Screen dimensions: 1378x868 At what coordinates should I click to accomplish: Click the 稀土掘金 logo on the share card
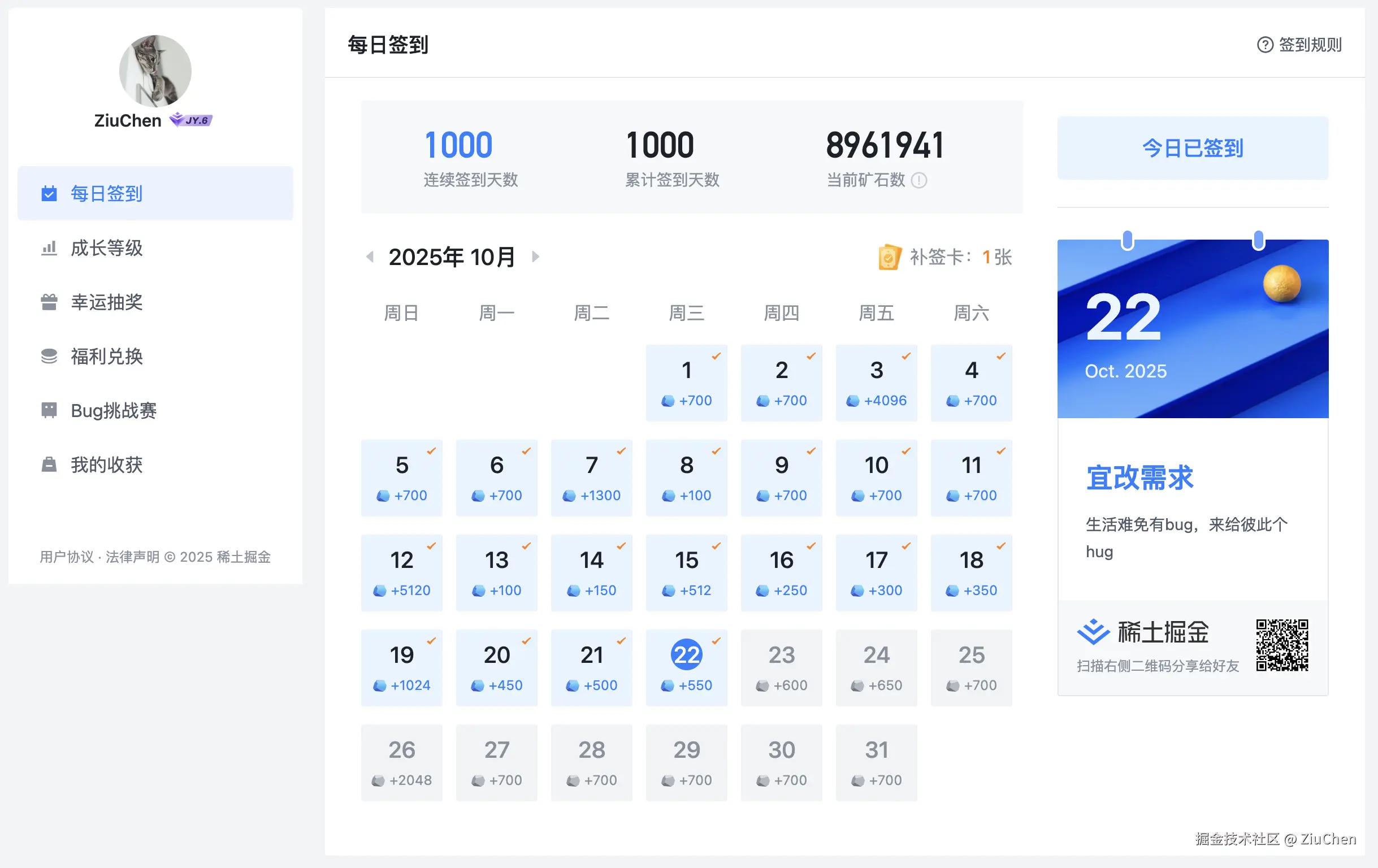point(1095,632)
